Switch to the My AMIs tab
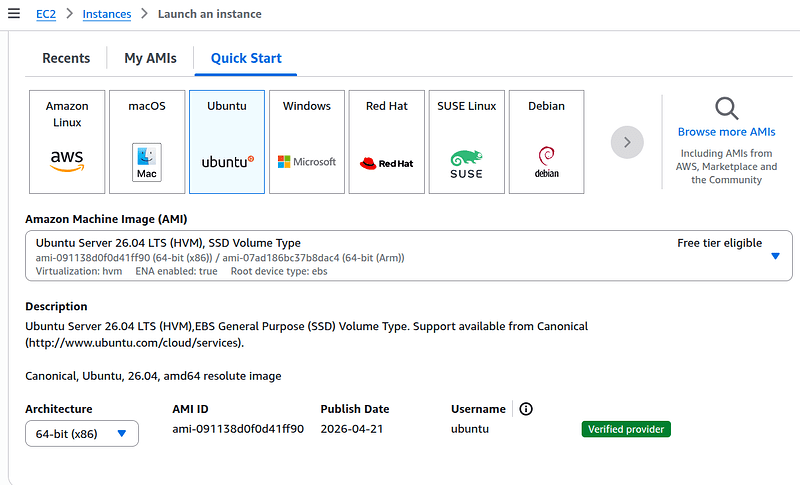 (x=151, y=58)
